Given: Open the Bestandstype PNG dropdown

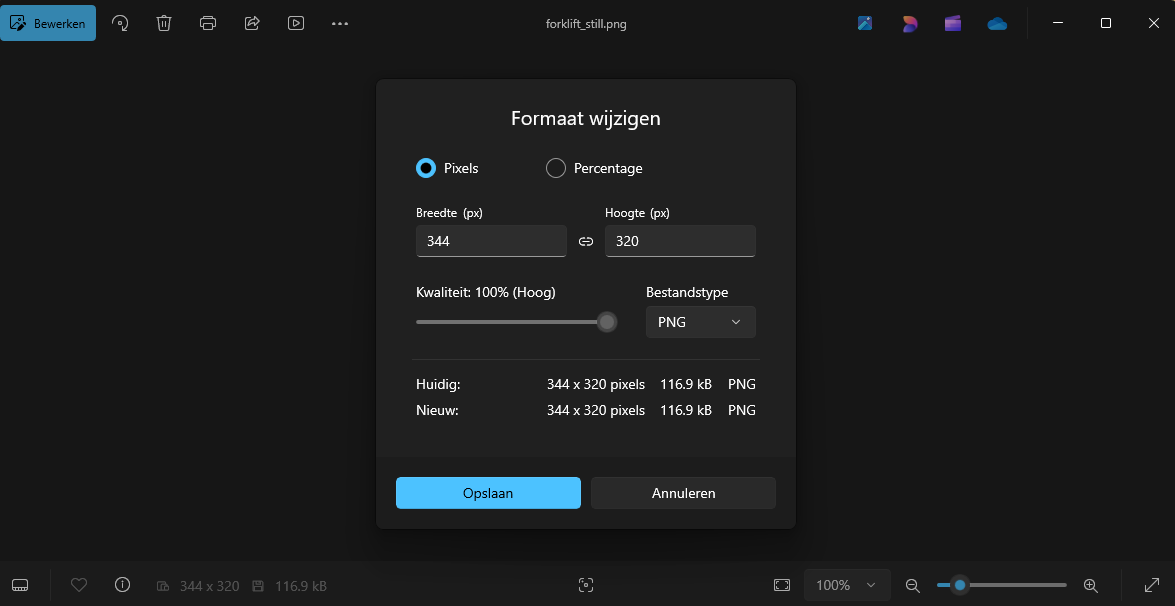Looking at the screenshot, I should click(701, 322).
